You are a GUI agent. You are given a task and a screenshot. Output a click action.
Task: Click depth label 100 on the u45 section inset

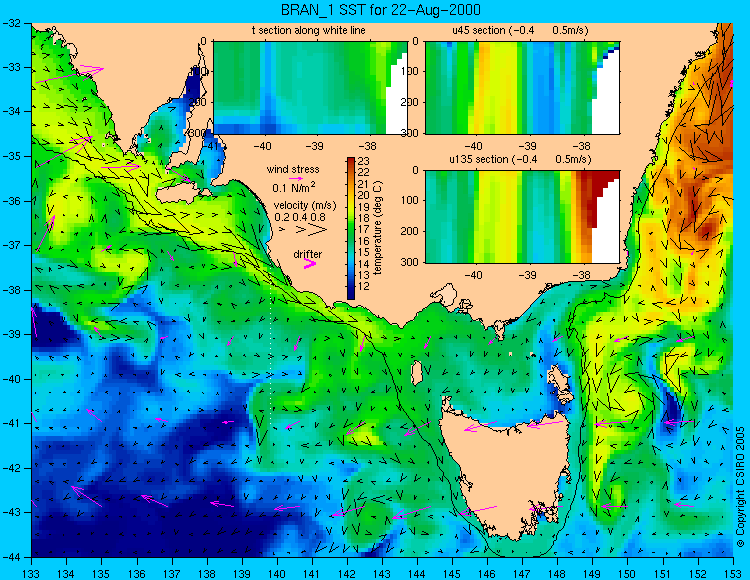pos(409,71)
